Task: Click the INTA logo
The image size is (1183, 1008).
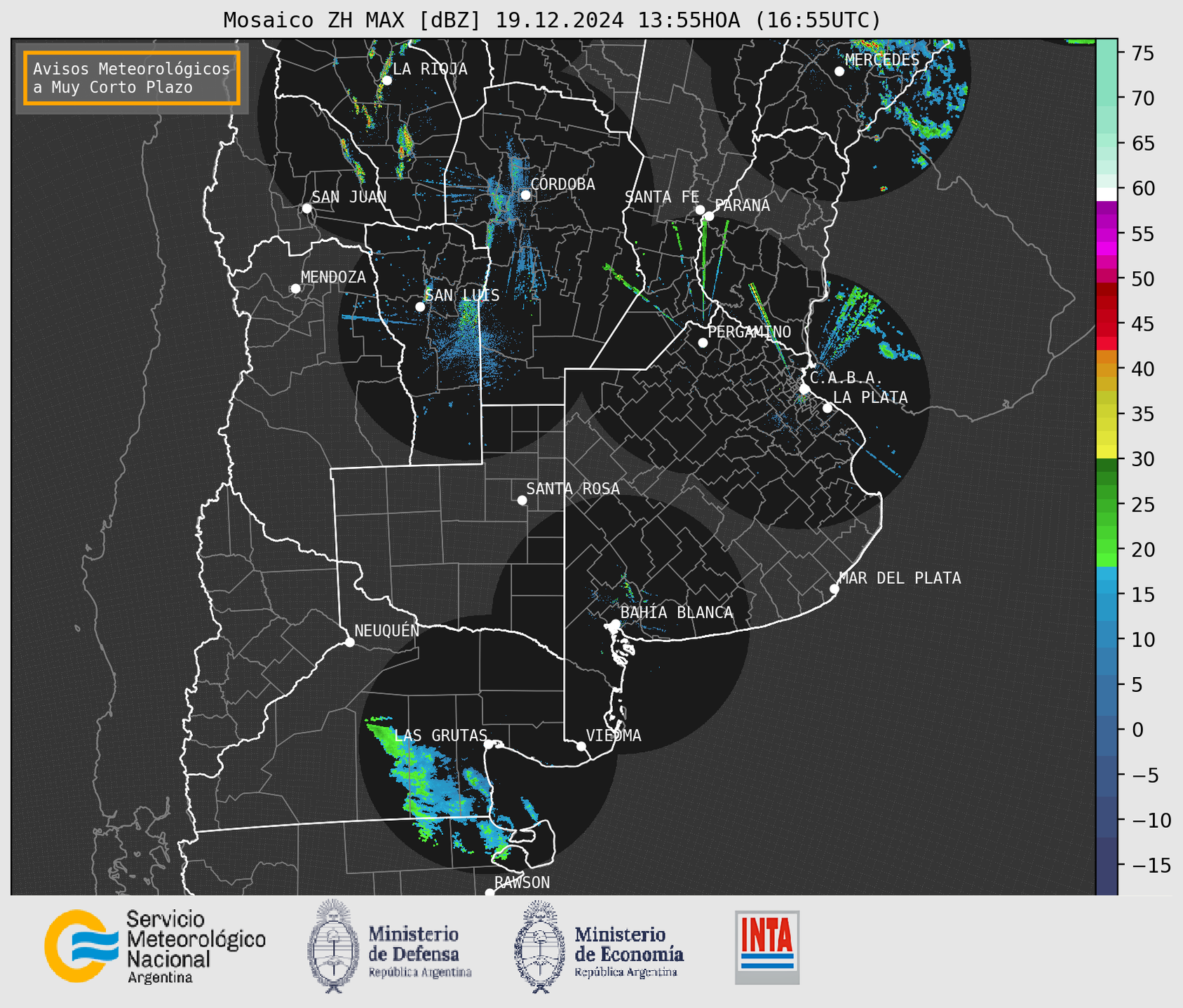Action: (767, 947)
